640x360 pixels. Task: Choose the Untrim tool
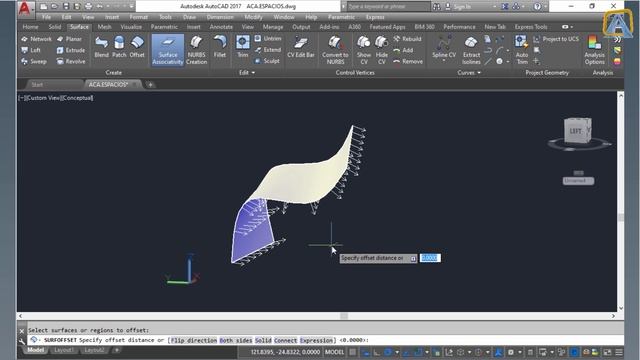click(268, 38)
